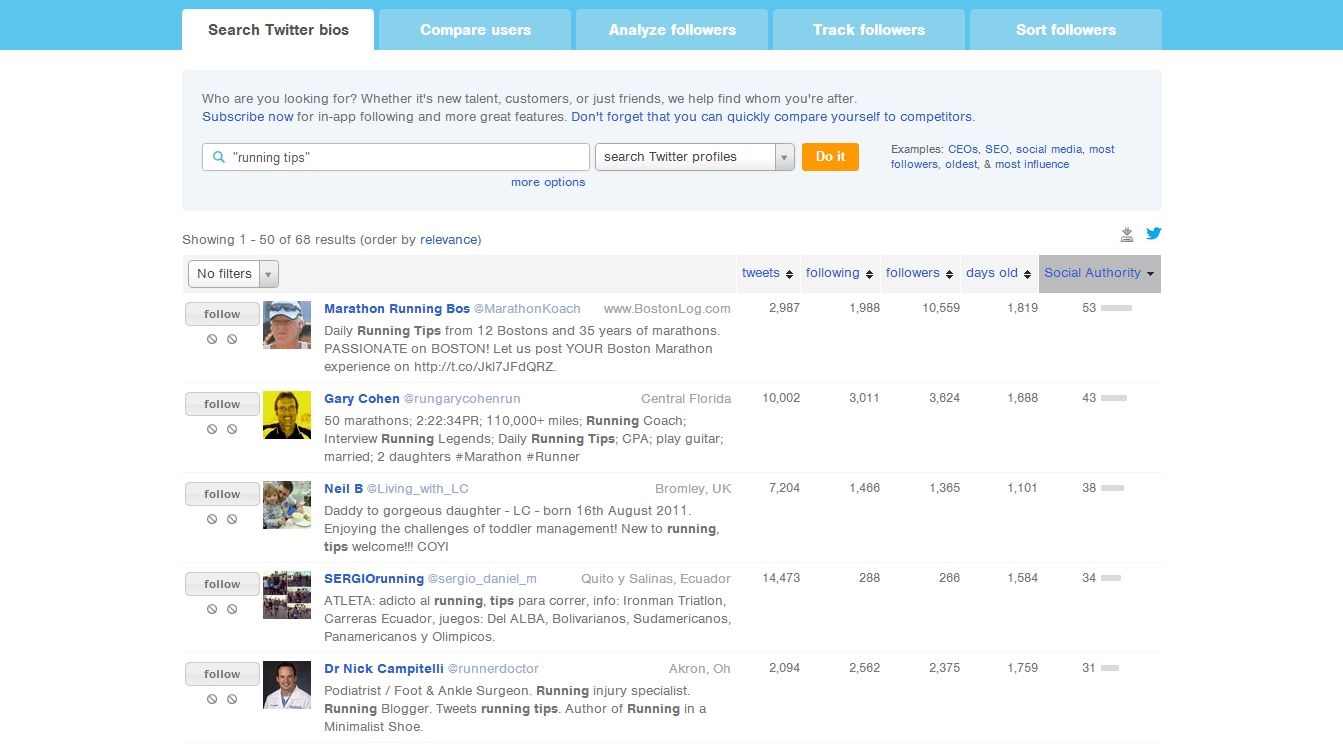Open SERGIOrunning's collage profile photo
The height and width of the screenshot is (746, 1343).
pos(287,595)
